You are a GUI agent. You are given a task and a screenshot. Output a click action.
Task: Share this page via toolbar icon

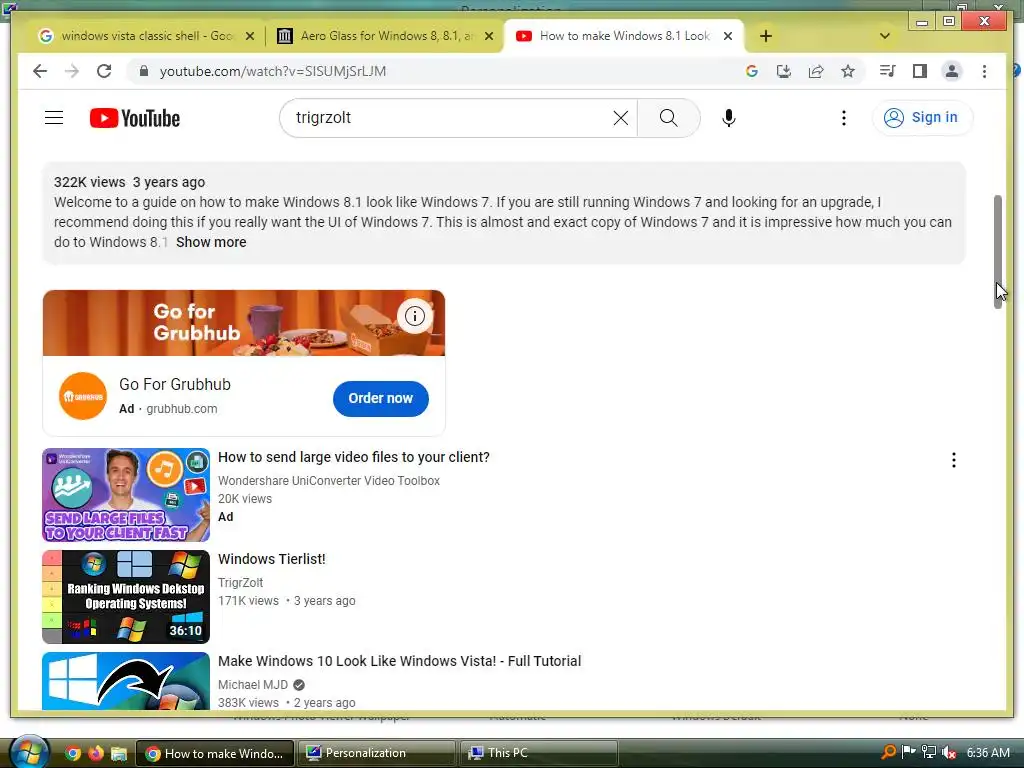(x=816, y=71)
